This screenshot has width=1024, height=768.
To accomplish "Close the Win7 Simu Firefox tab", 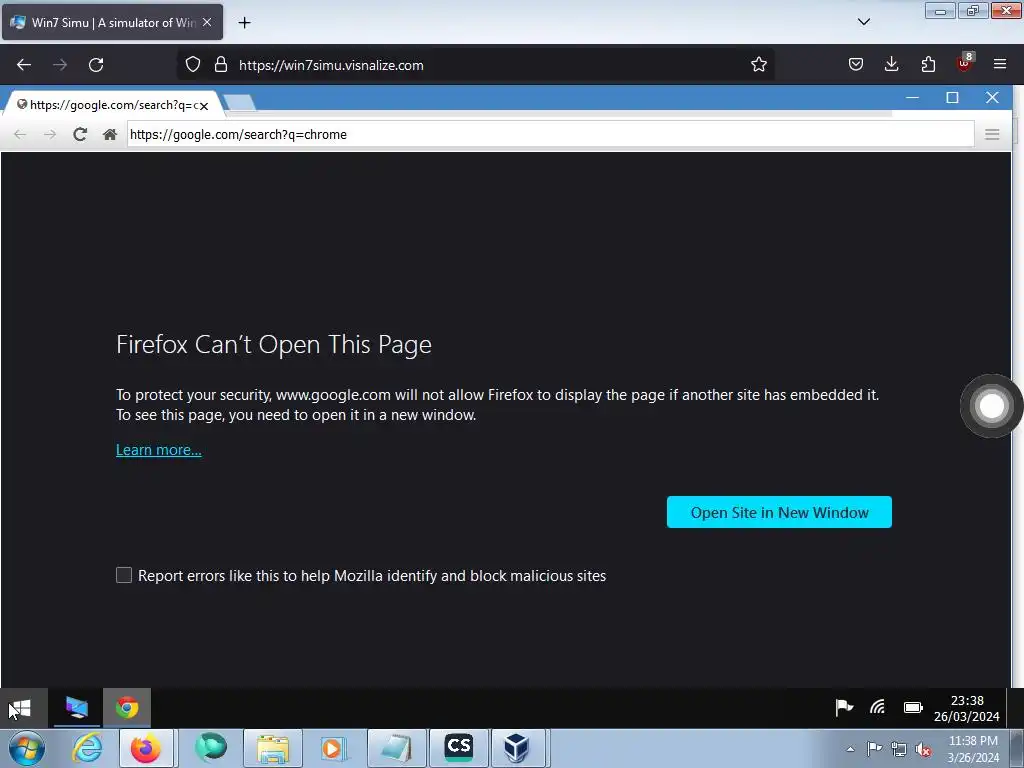I will click(207, 22).
